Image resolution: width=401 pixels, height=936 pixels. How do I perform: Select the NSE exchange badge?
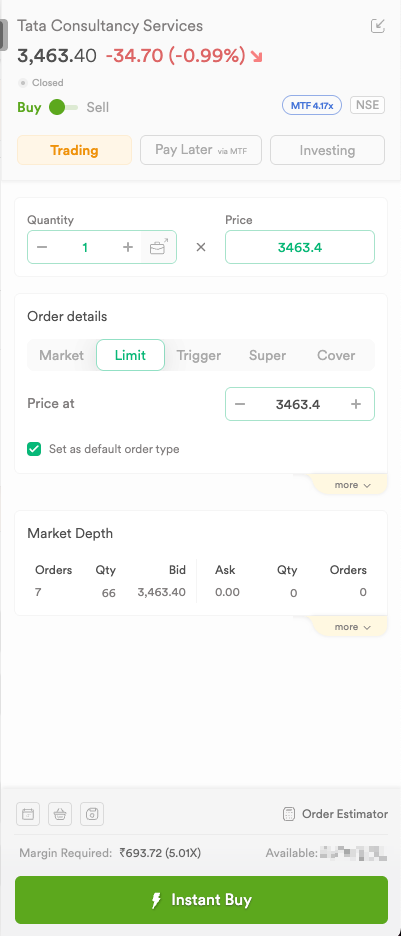pyautogui.click(x=368, y=106)
